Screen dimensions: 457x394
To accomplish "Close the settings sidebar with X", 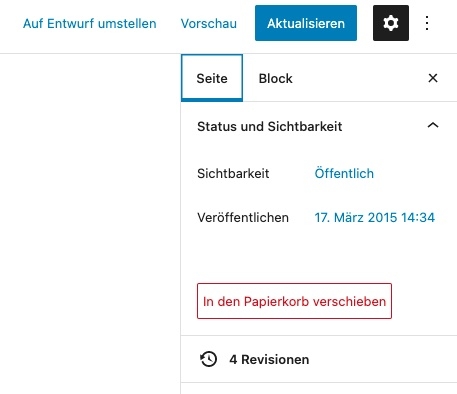I will pyautogui.click(x=433, y=78).
